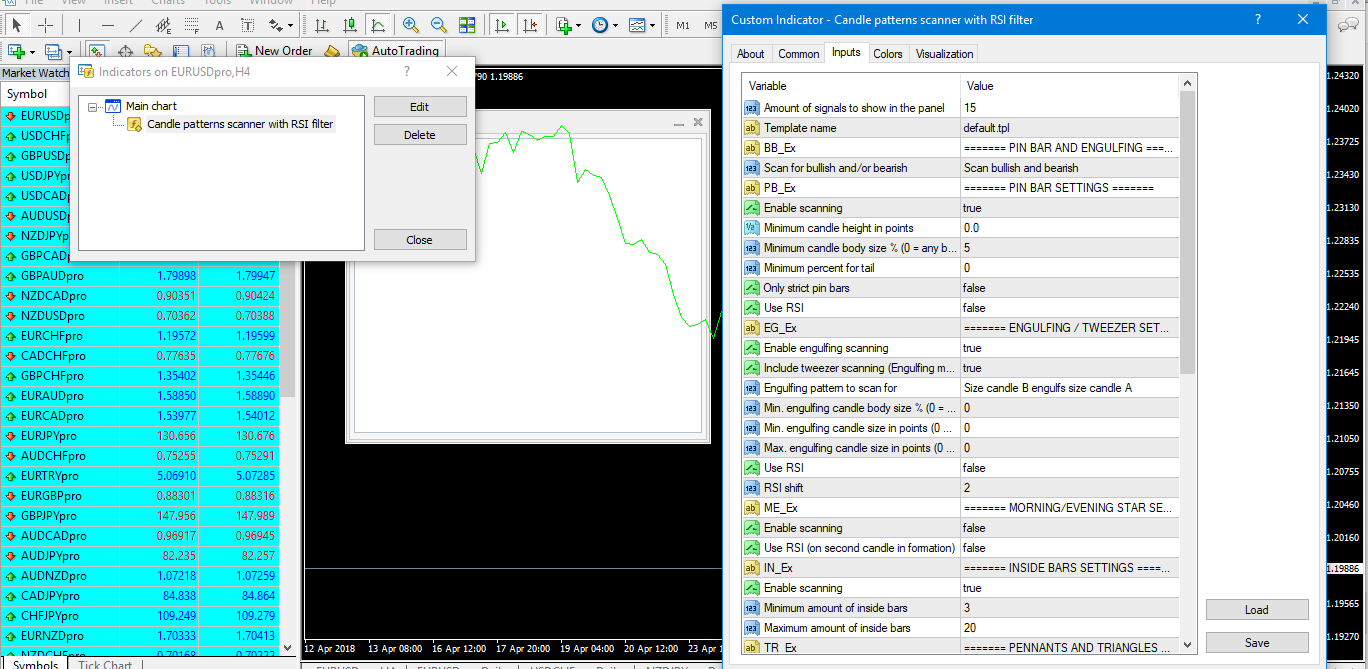Toggle the Navigator panel icon
The width and height of the screenshot is (1368, 669).
click(x=152, y=51)
